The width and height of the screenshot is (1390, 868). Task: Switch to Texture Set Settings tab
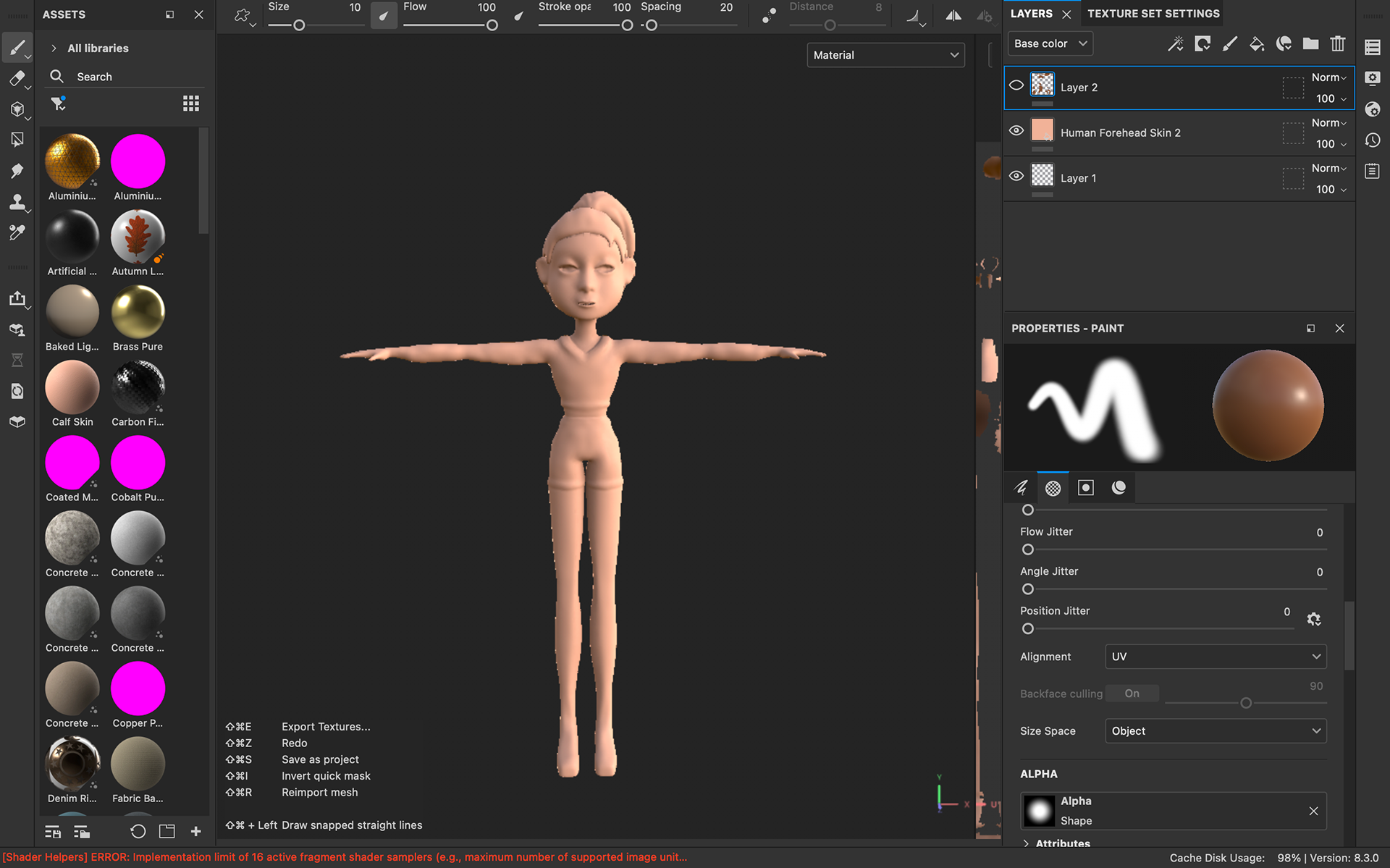[1153, 14]
